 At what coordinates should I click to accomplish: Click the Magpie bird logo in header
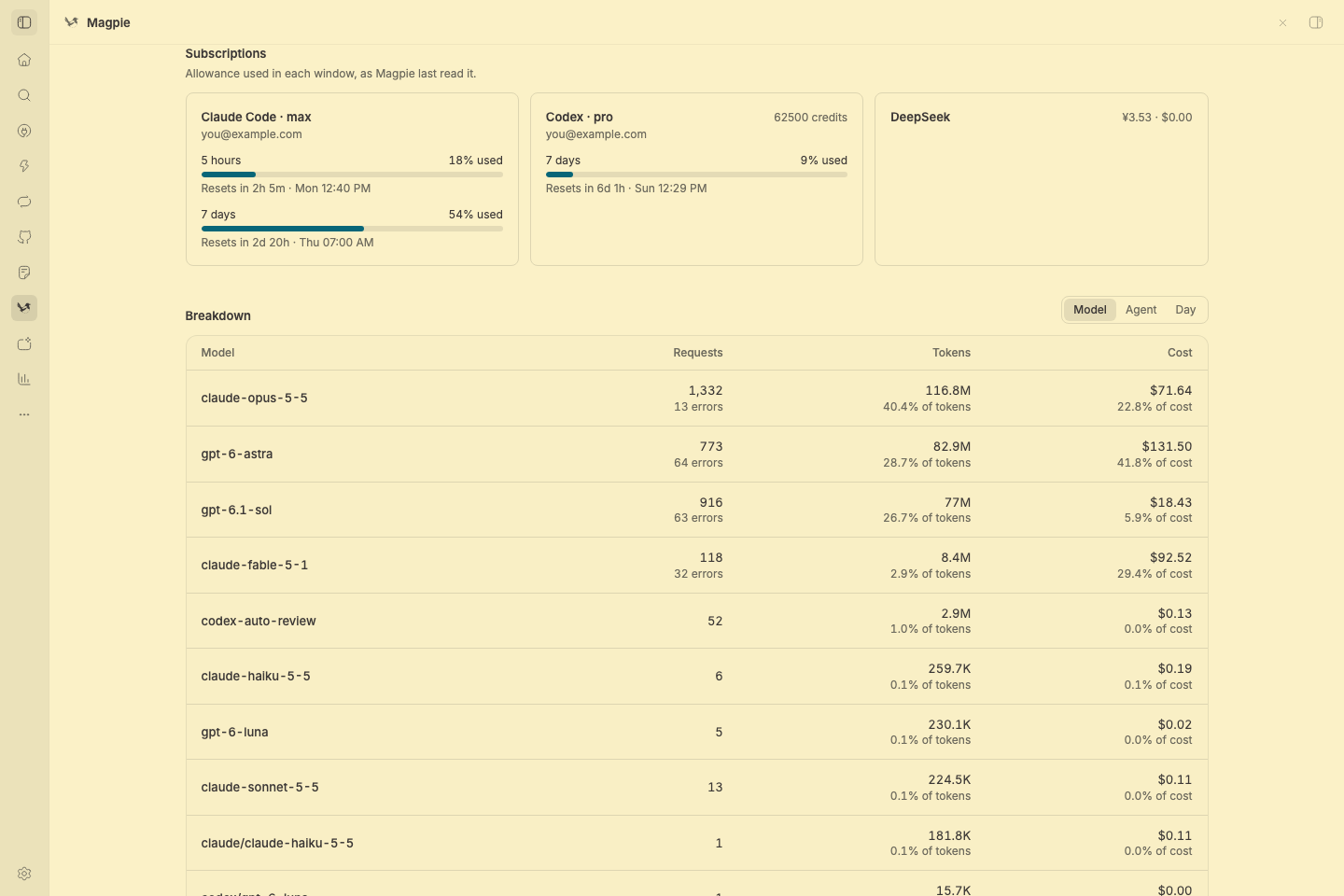[71, 22]
